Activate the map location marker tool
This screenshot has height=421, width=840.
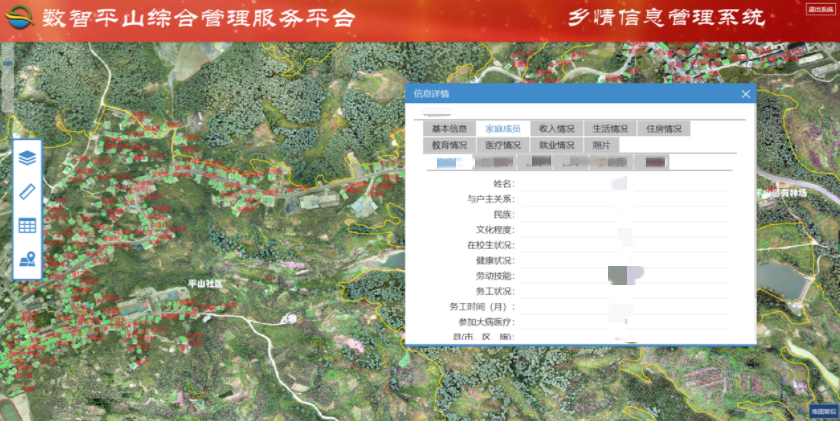pyautogui.click(x=27, y=259)
